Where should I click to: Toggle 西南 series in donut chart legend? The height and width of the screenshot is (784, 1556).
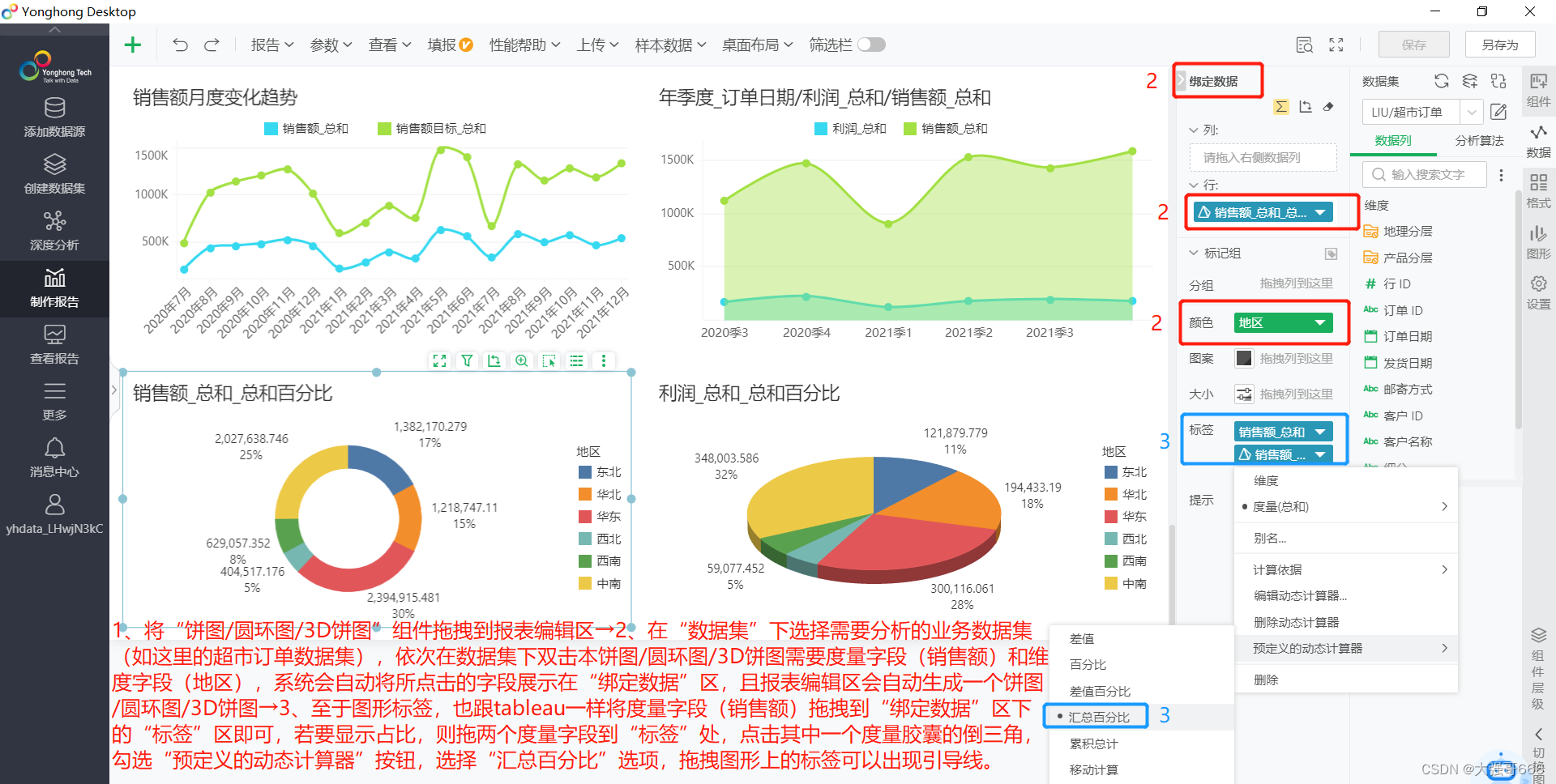(600, 560)
